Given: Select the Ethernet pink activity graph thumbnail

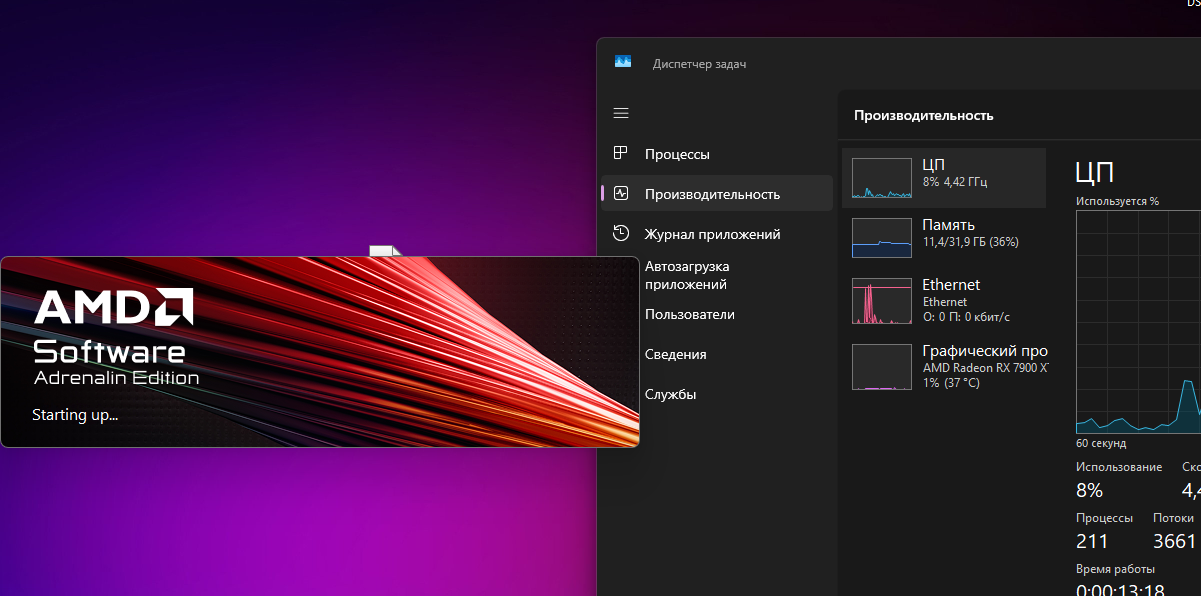Looking at the screenshot, I should (x=881, y=301).
